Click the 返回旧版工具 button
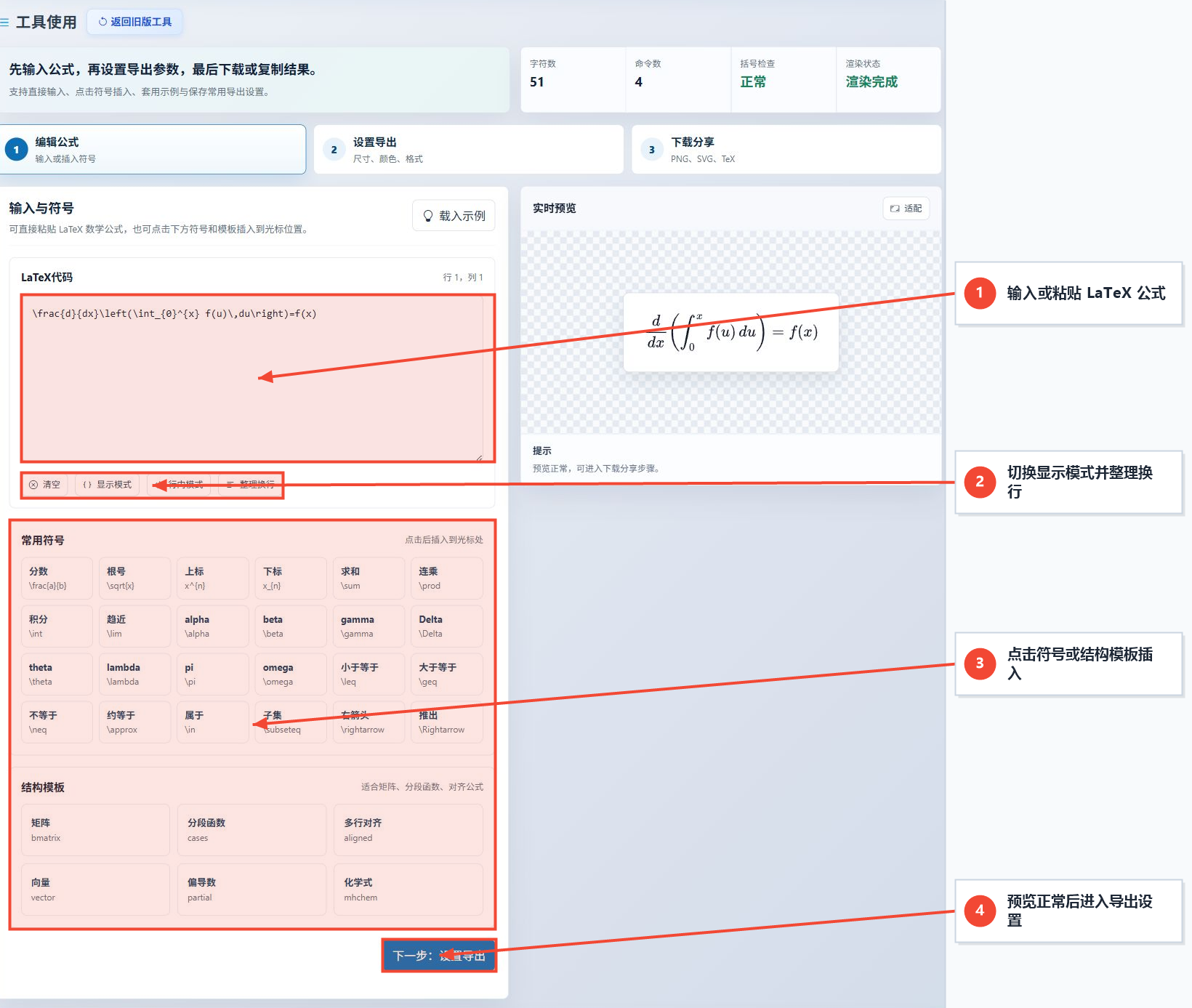The width and height of the screenshot is (1192, 1008). (x=134, y=22)
